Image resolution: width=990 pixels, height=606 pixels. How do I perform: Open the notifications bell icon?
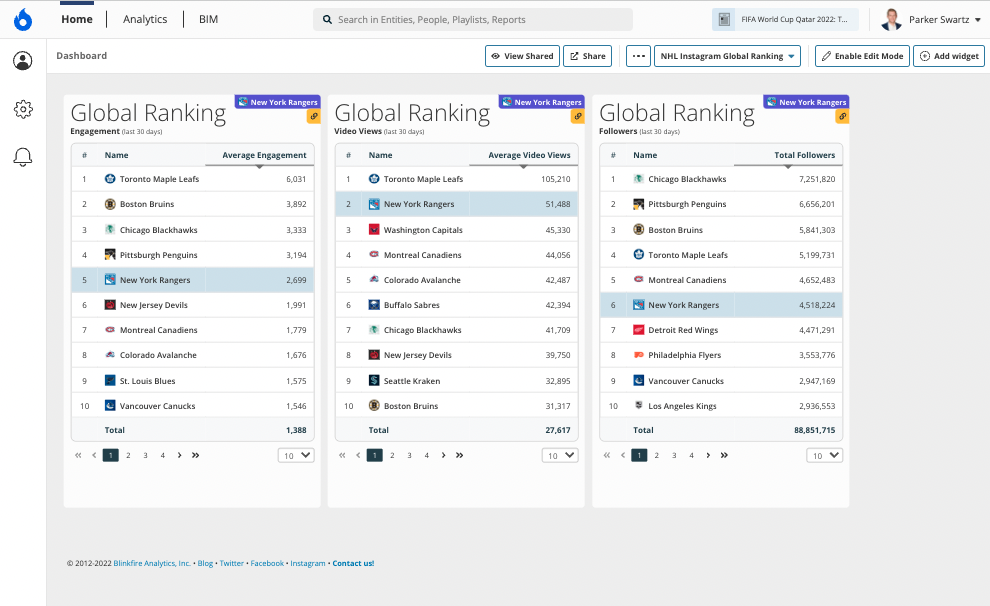(x=23, y=157)
